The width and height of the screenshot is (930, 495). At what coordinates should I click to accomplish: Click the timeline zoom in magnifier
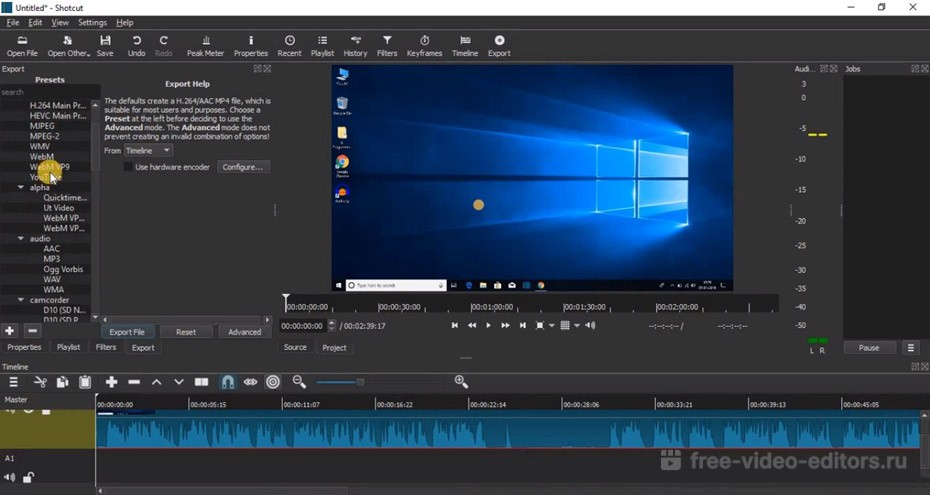click(461, 382)
